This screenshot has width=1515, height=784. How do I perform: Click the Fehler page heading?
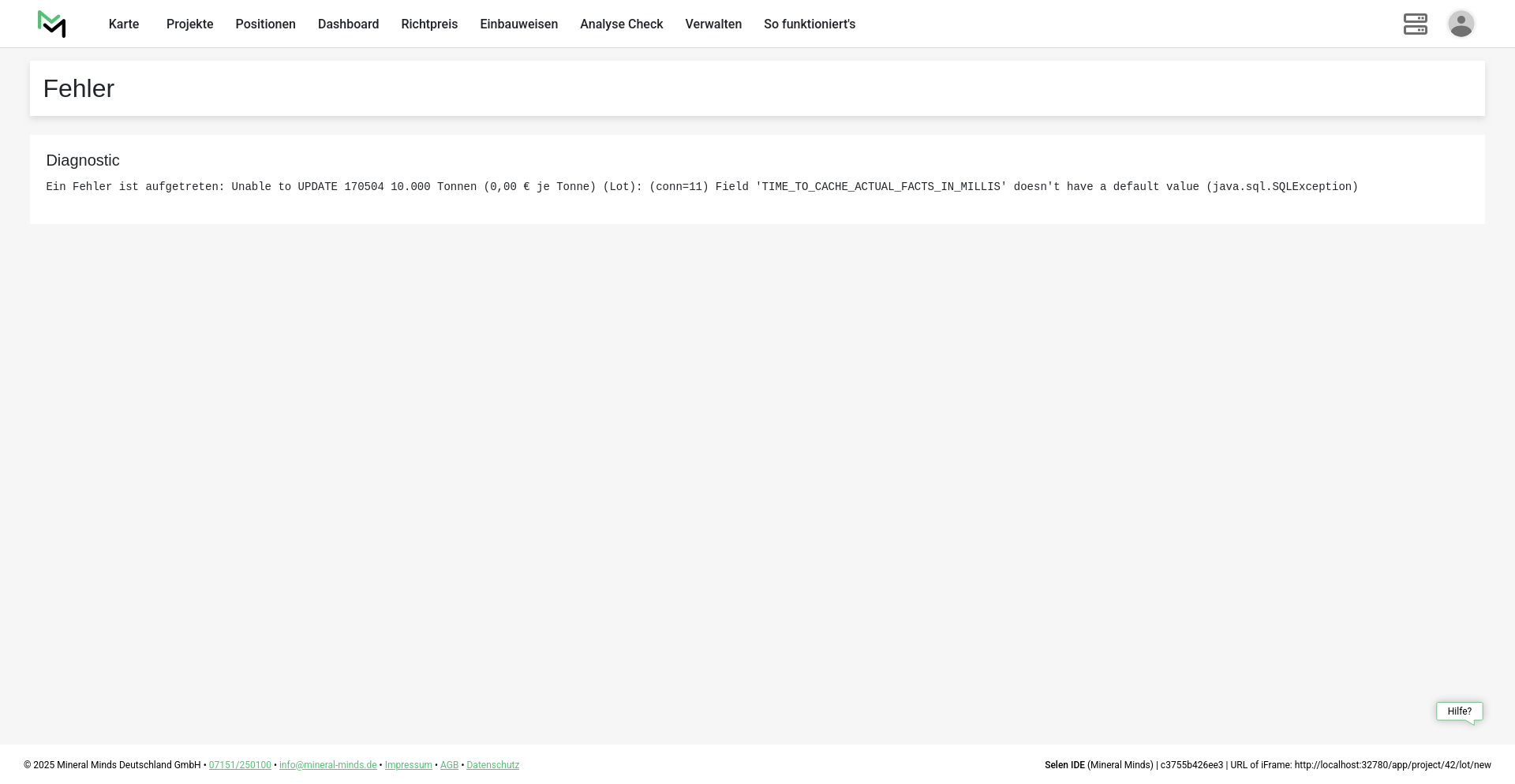[x=79, y=89]
